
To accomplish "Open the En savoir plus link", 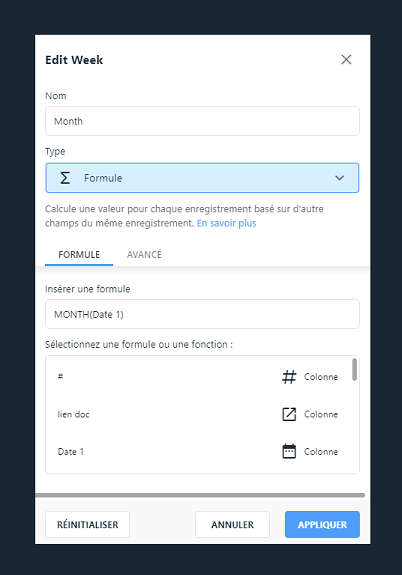I will click(x=226, y=223).
